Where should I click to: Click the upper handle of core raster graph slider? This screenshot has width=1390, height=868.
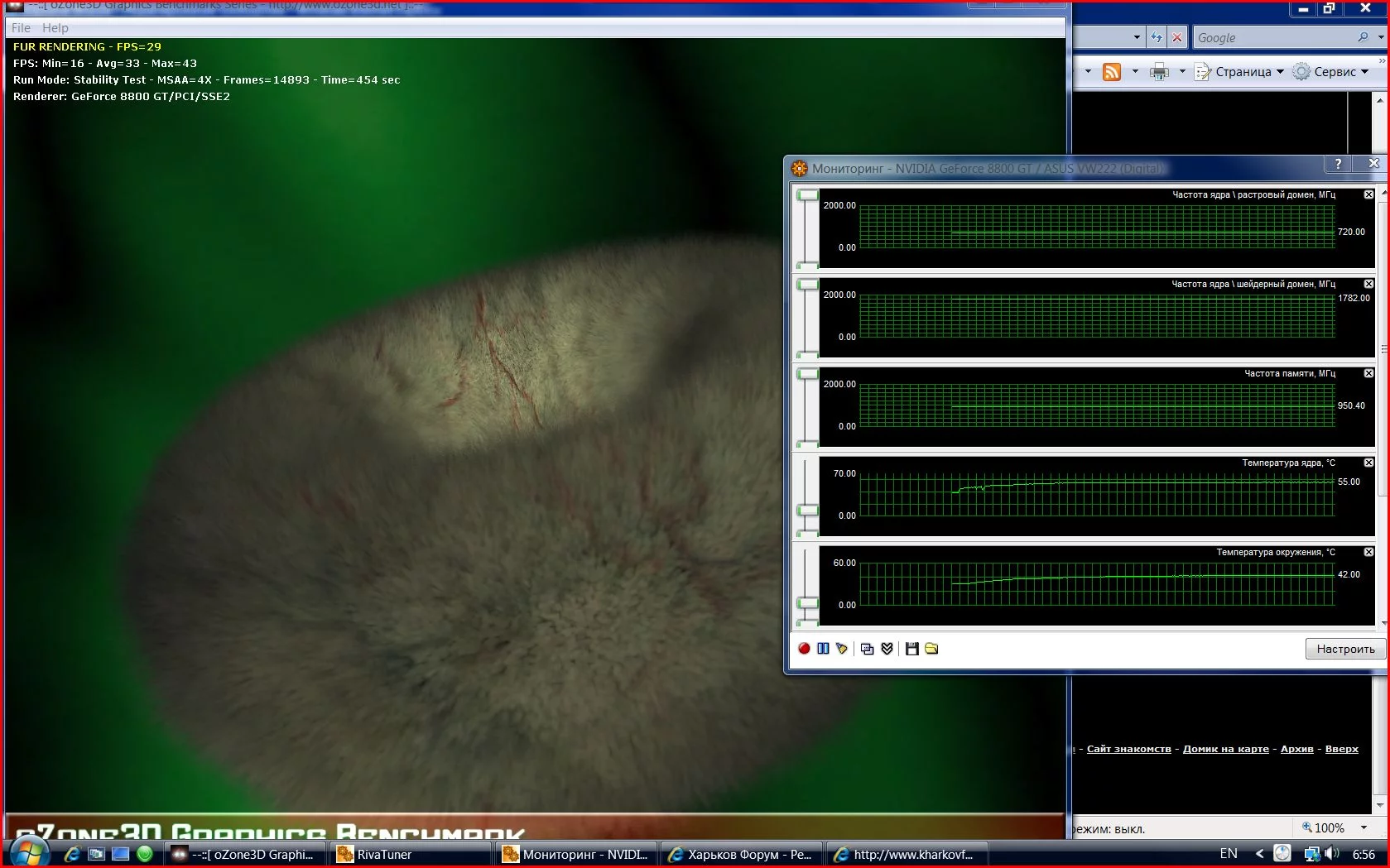pos(807,195)
